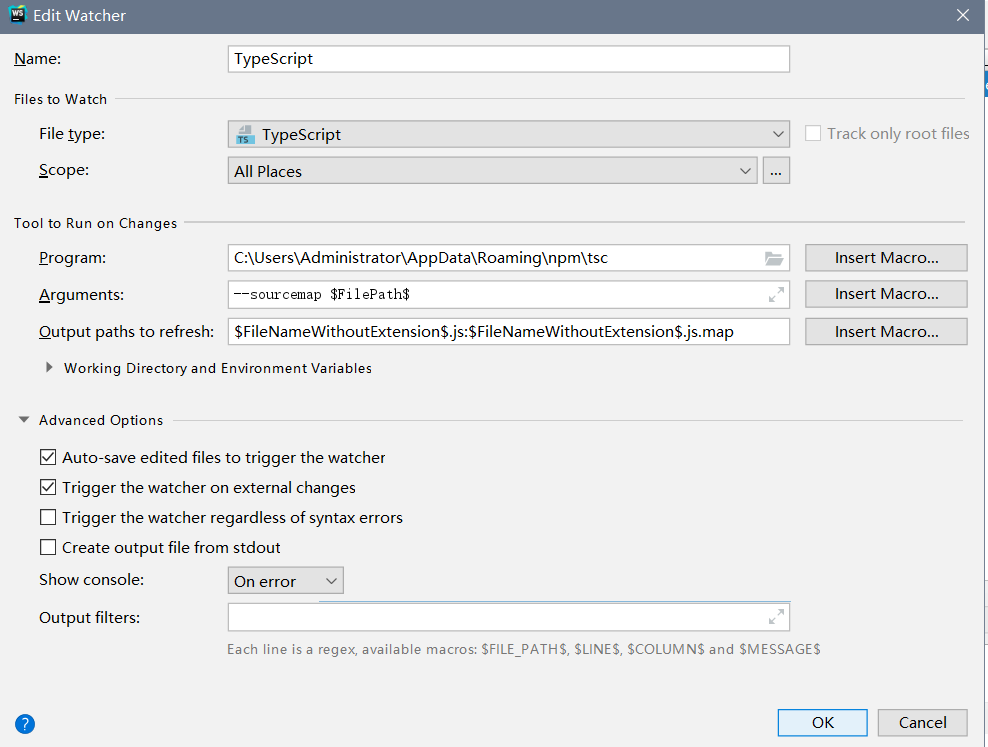Collapse the Advanced Options section
The image size is (988, 747).
click(24, 421)
